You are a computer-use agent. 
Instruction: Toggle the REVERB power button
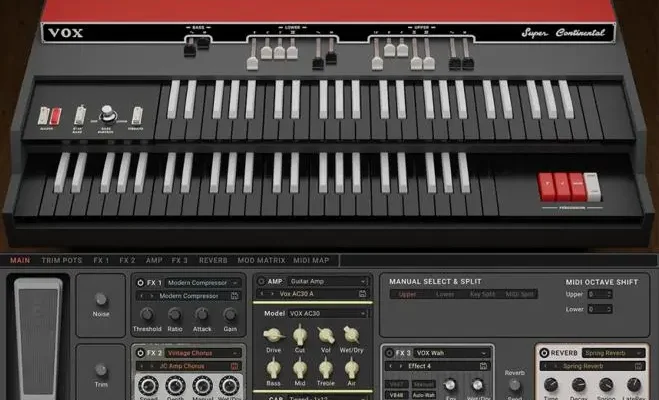(x=545, y=353)
